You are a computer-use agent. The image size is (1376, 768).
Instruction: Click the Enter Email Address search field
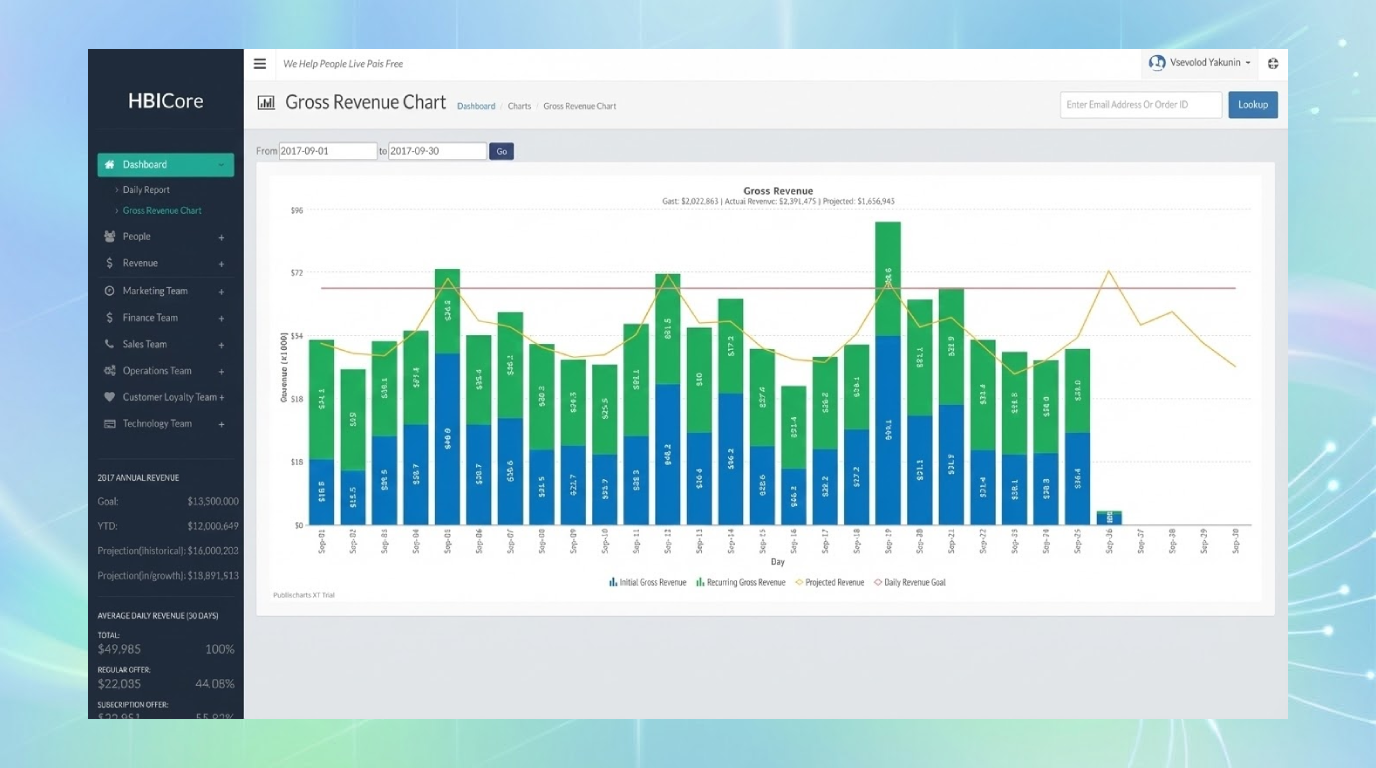[1140, 105]
